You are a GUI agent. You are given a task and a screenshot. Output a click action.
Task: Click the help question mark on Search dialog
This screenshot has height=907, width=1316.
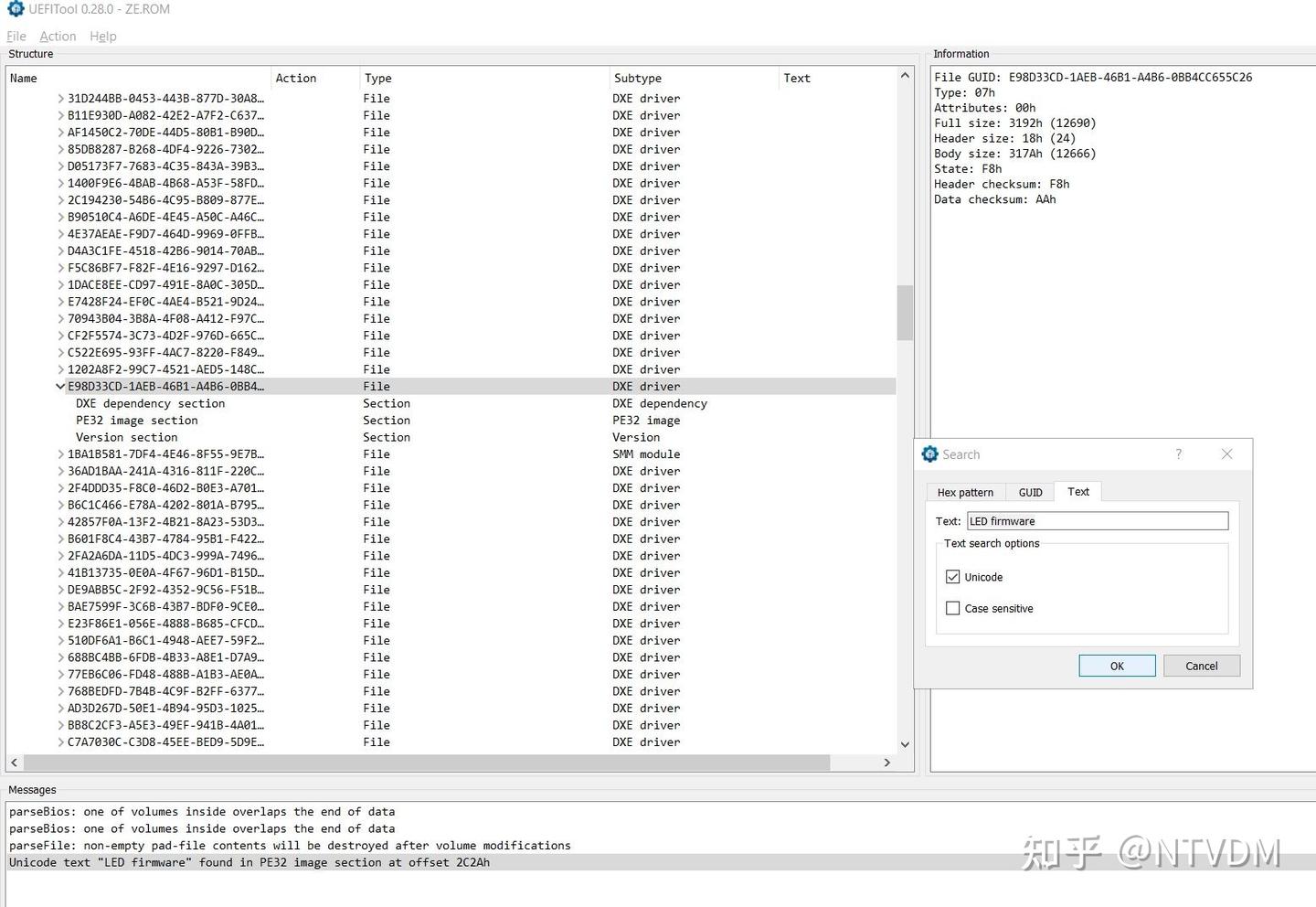[1178, 453]
